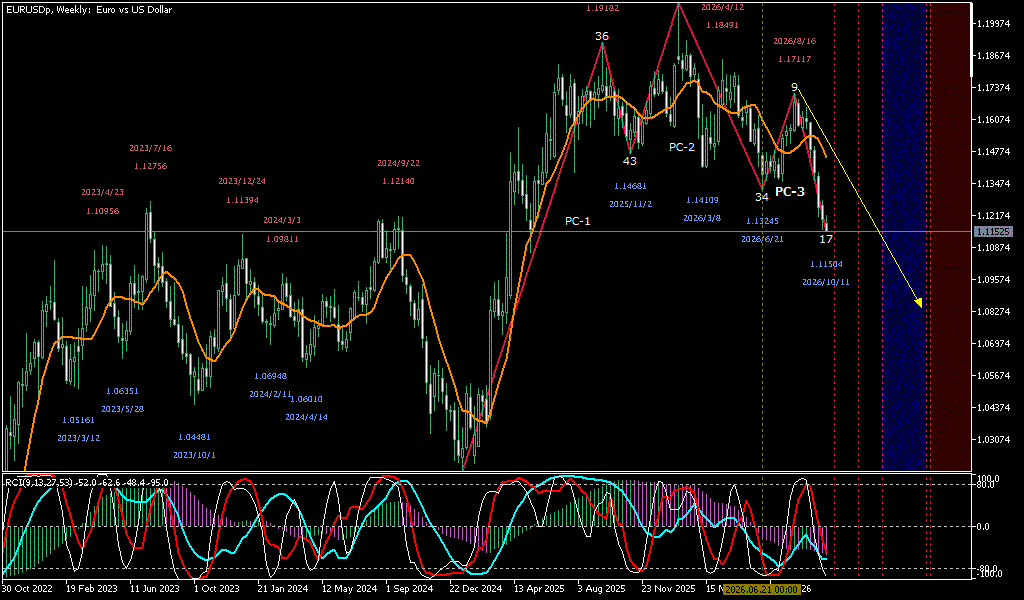Select the date label 2023/7/16

pyautogui.click(x=151, y=148)
